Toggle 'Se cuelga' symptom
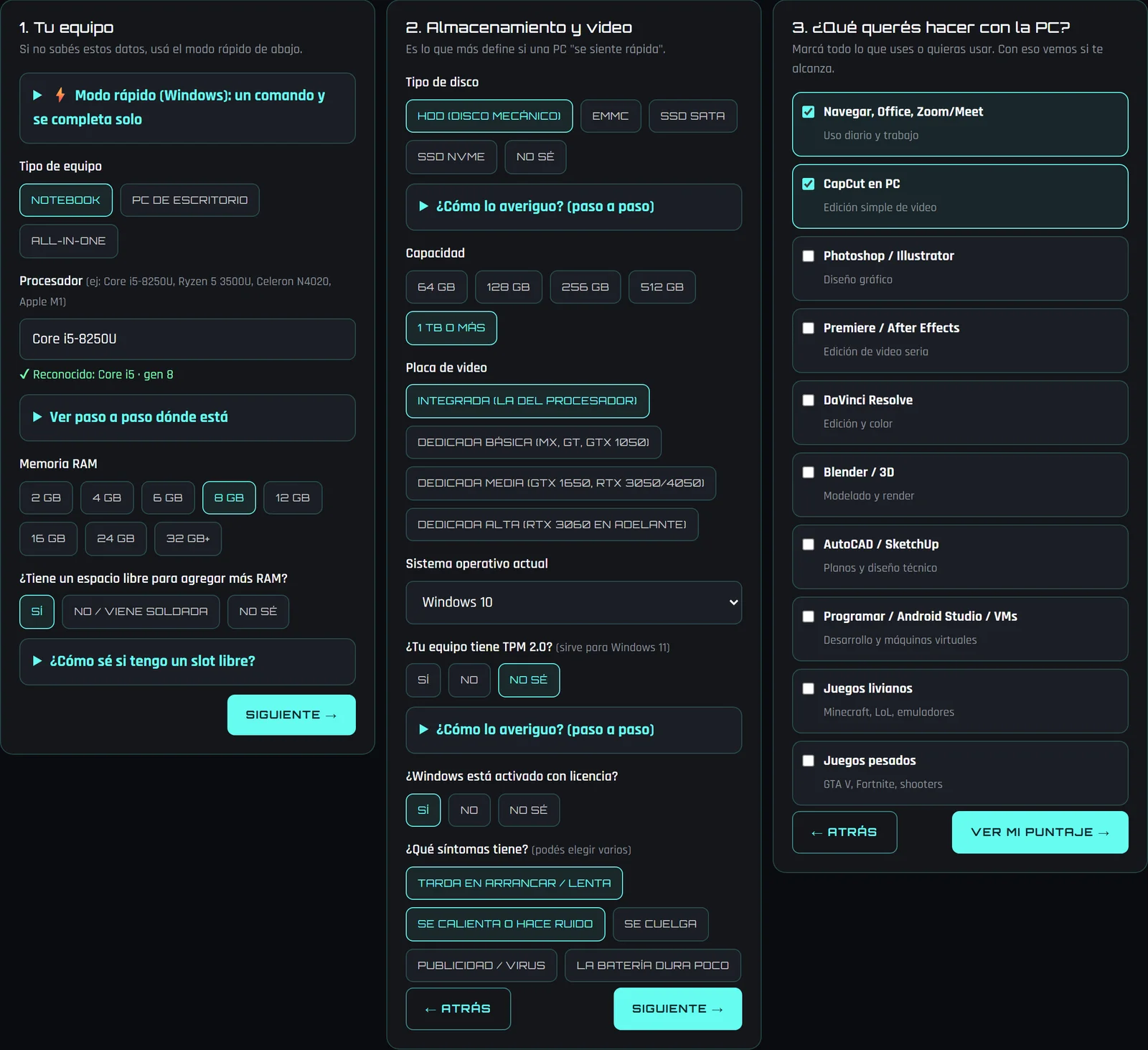The width and height of the screenshot is (1148, 1050). pos(660,924)
